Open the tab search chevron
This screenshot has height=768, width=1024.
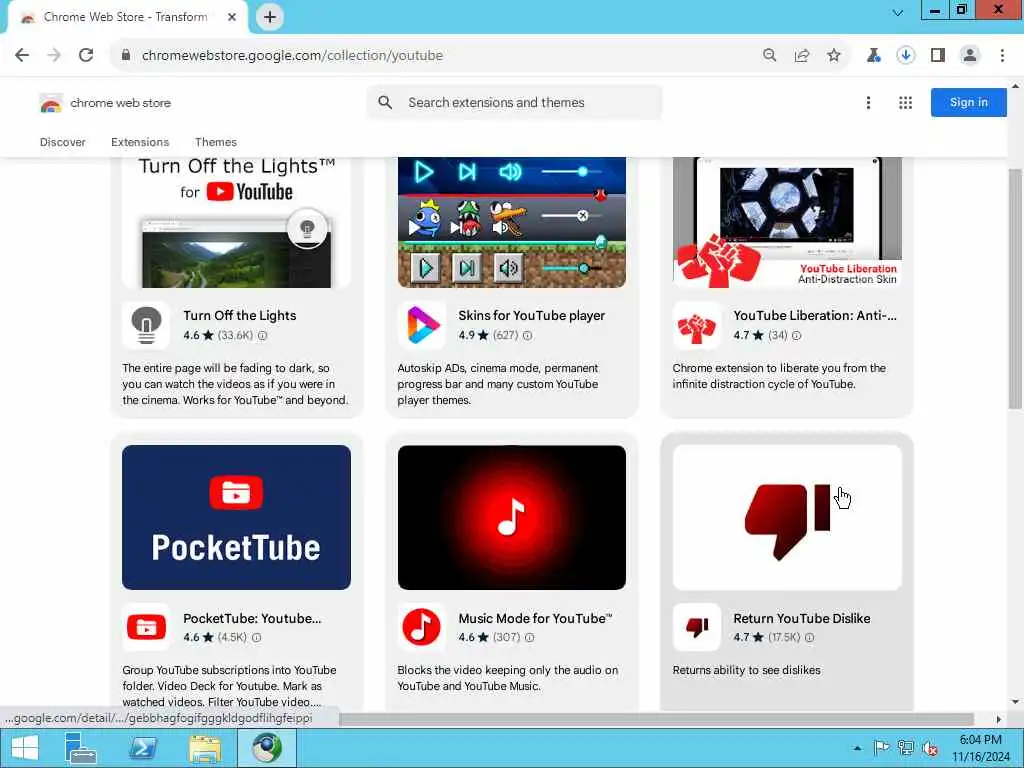(x=898, y=12)
